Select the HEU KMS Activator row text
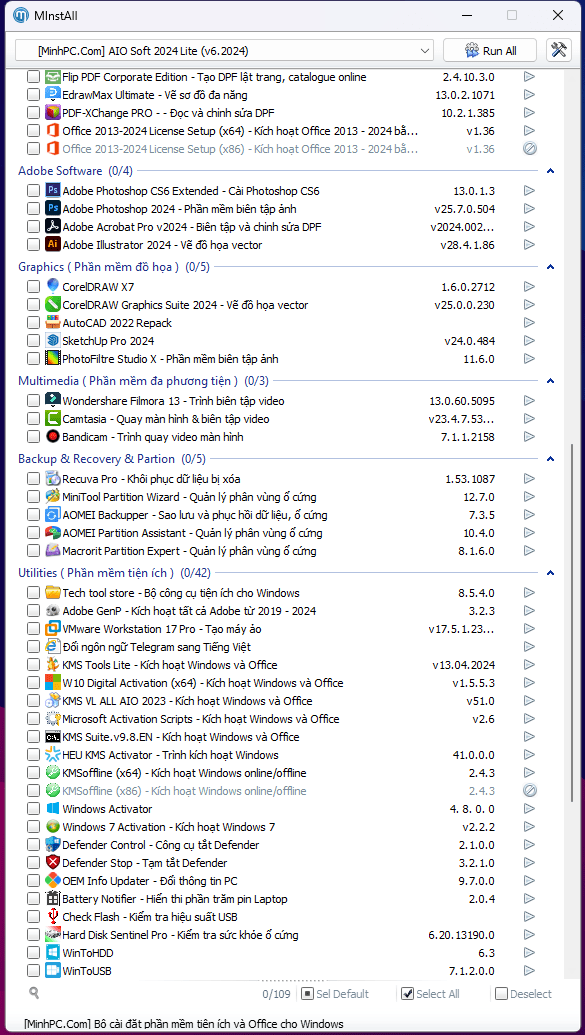The height and width of the screenshot is (1035, 585). pyautogui.click(x=170, y=754)
